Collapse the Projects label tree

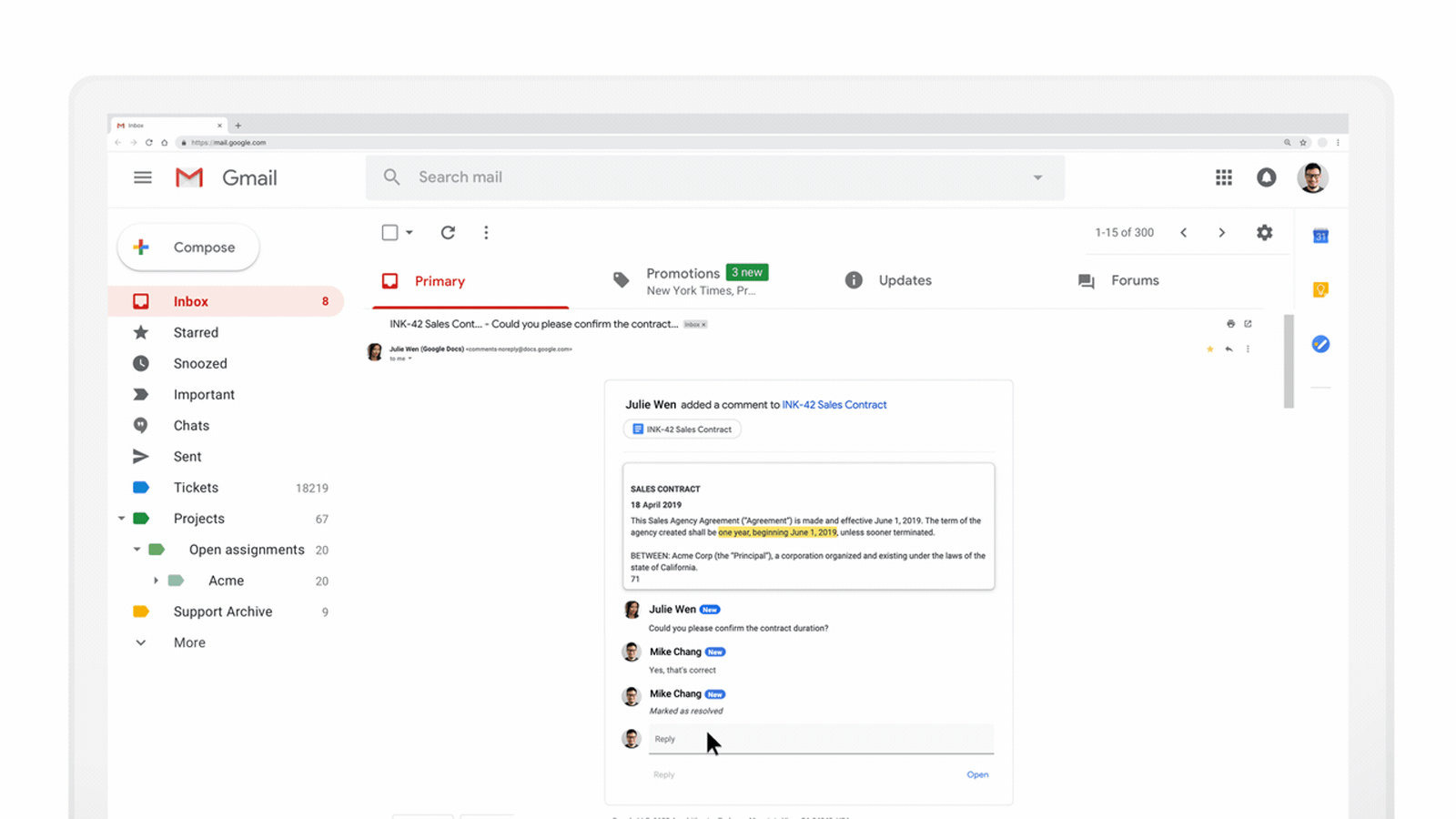click(x=121, y=519)
